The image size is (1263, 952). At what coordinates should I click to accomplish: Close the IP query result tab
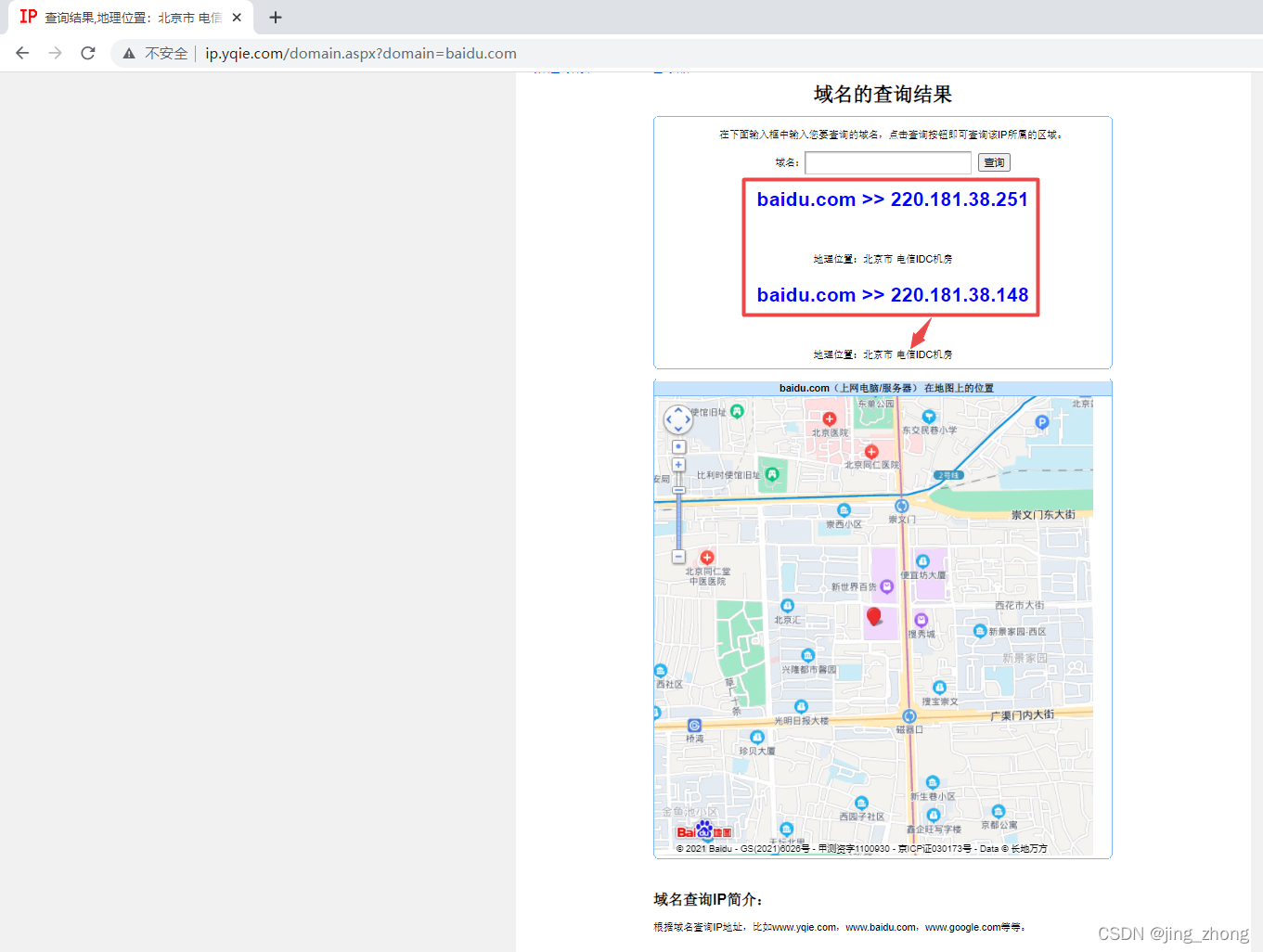click(x=237, y=17)
